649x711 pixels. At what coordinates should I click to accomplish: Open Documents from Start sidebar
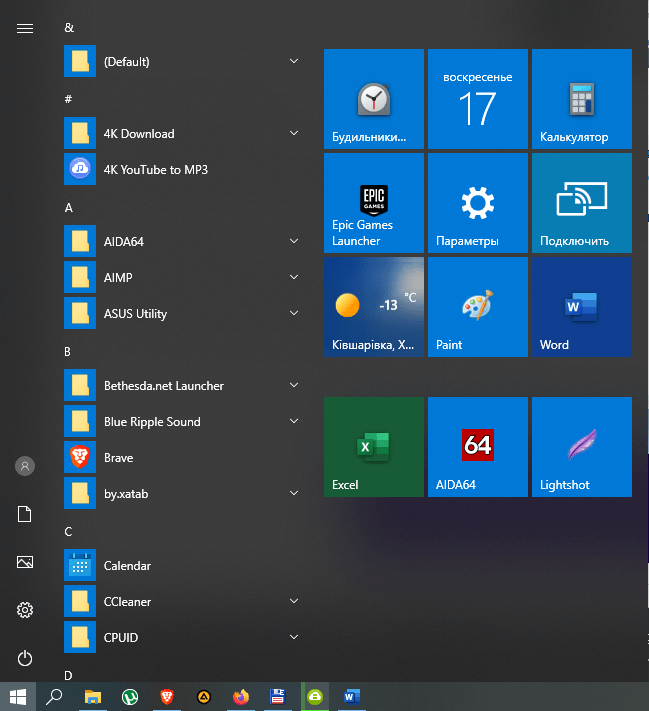click(25, 514)
